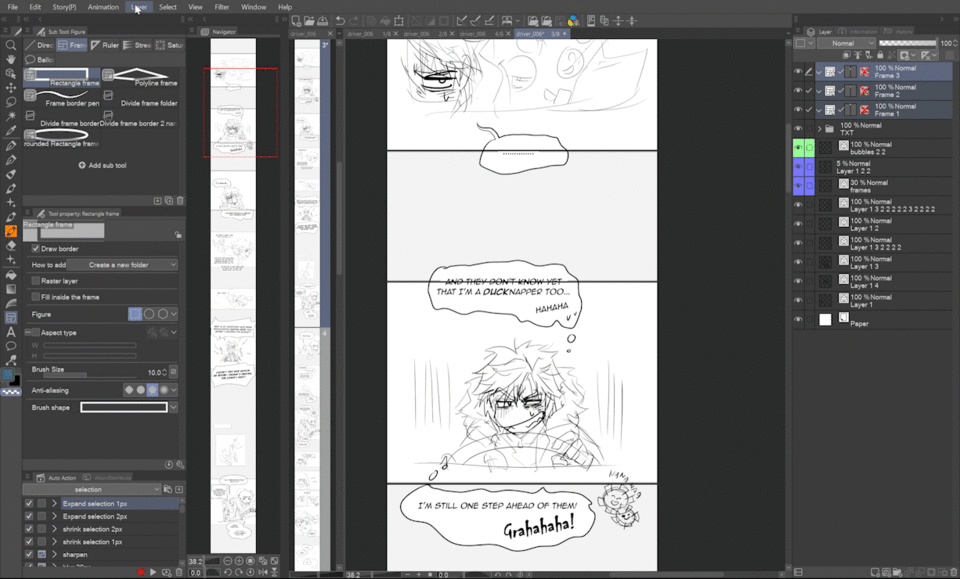Open the Auto Action selection set dropdown

(x=92, y=490)
